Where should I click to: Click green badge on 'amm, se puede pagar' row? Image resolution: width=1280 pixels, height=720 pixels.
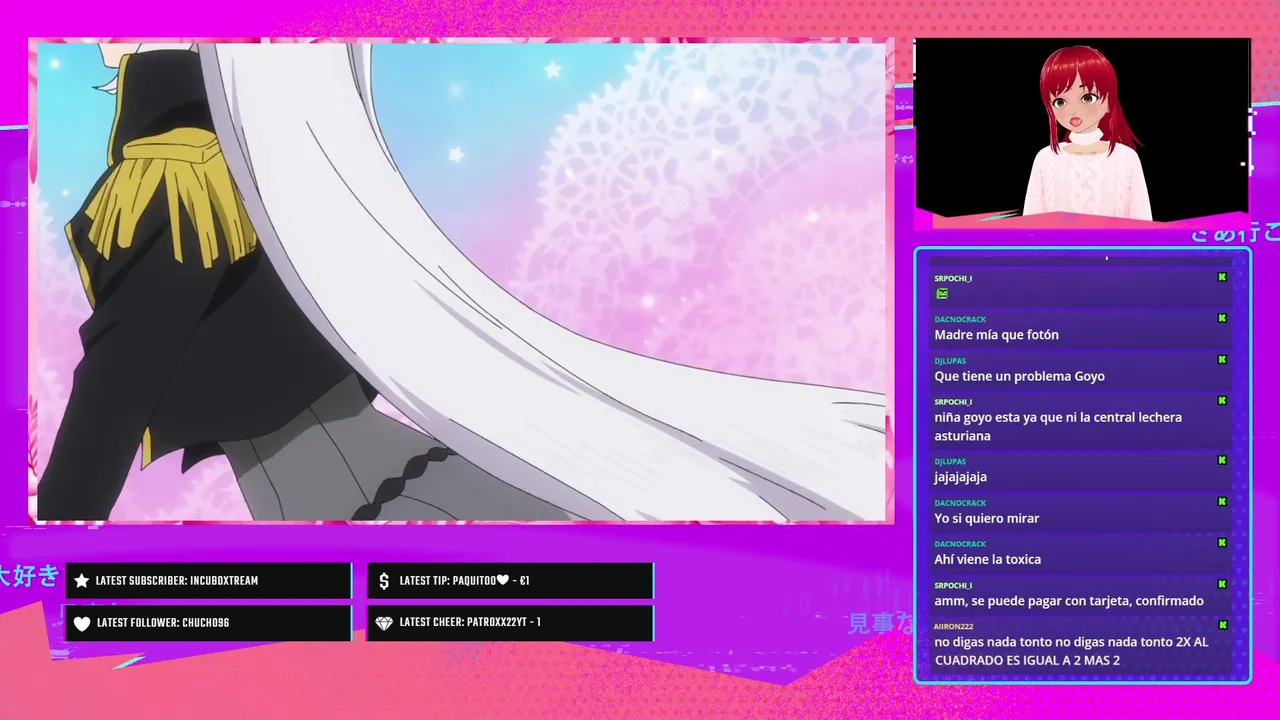(1222, 584)
